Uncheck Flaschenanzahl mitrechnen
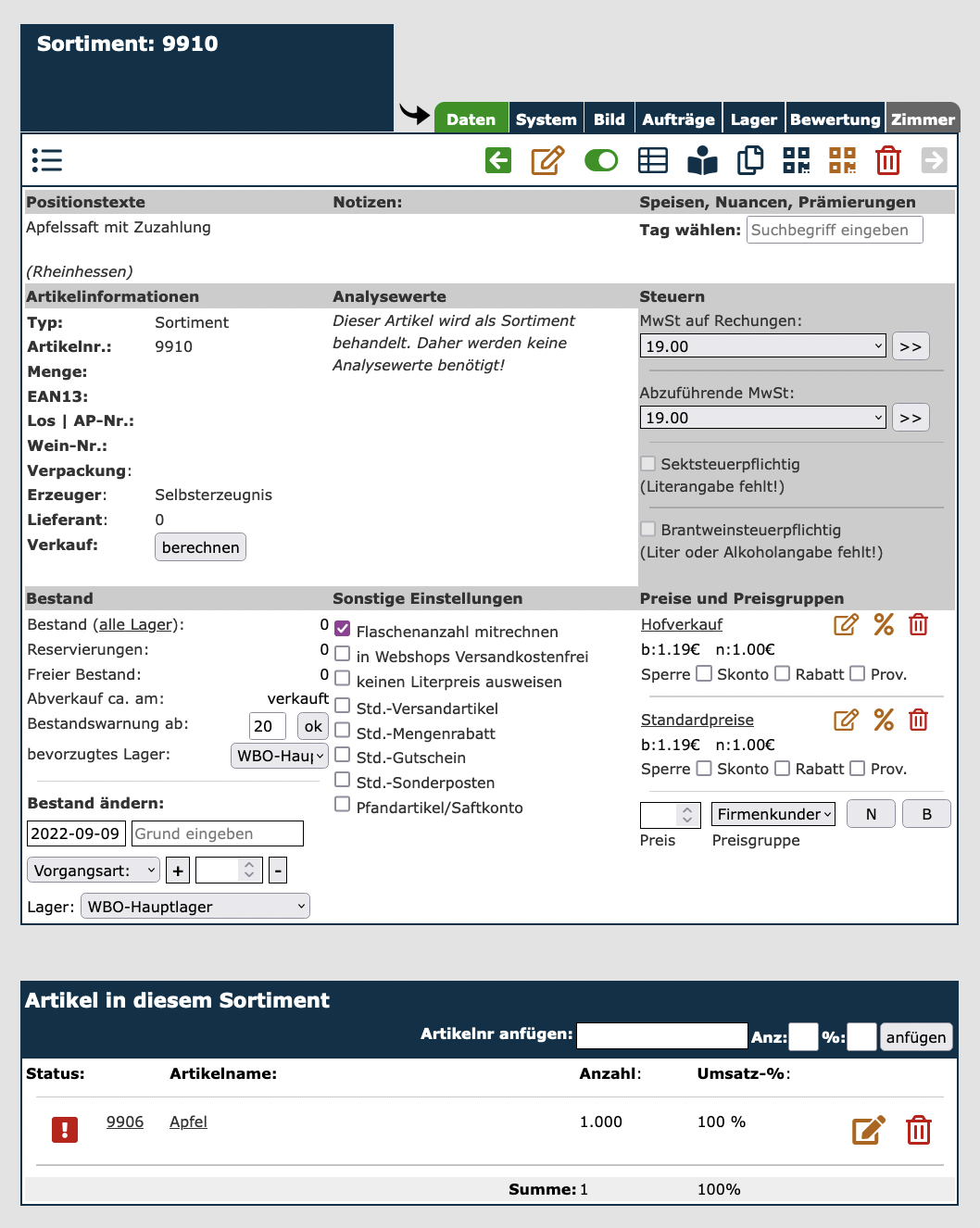 click(x=343, y=630)
